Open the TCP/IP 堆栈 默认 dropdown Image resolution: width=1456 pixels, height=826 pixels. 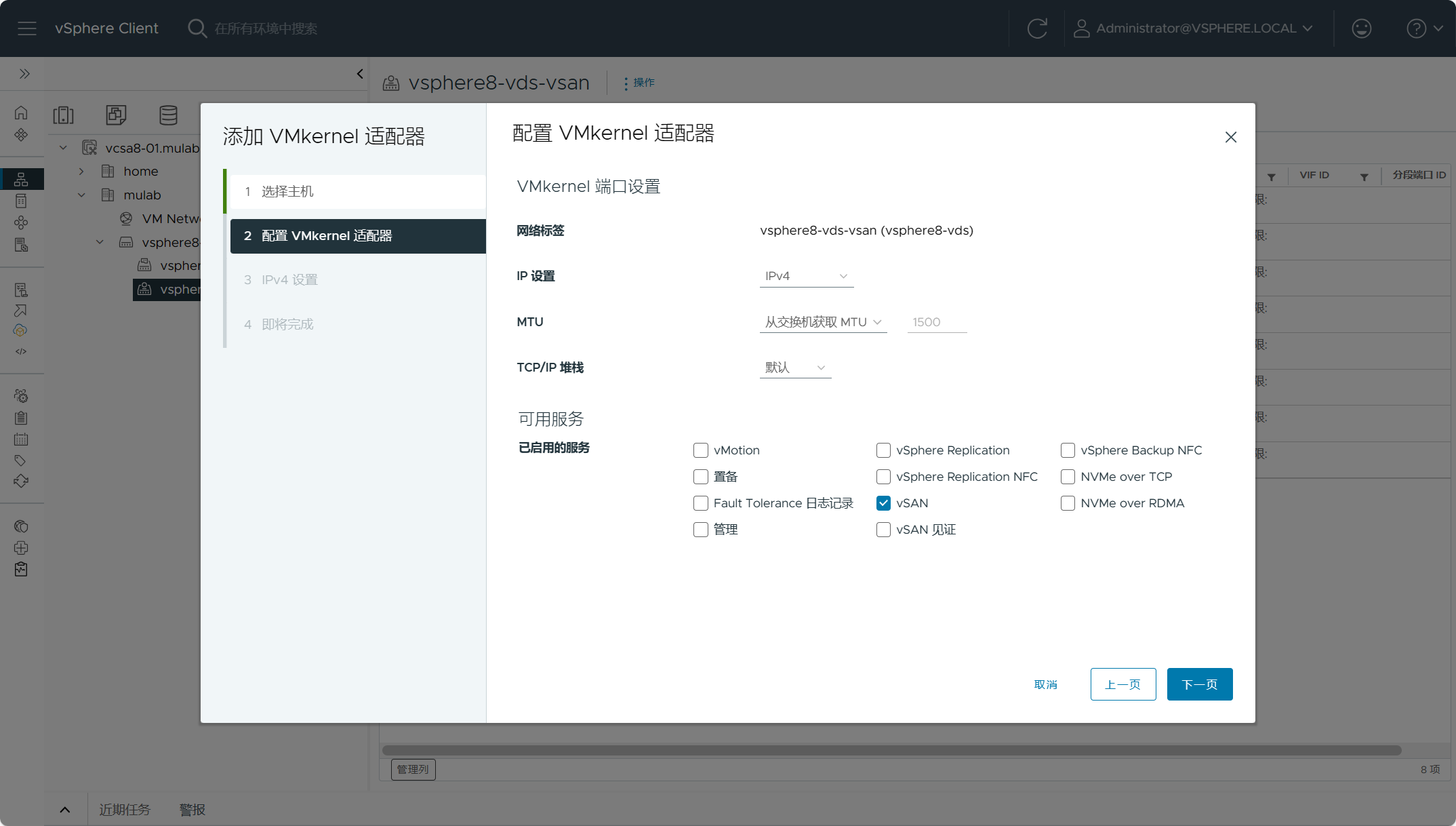pos(795,368)
